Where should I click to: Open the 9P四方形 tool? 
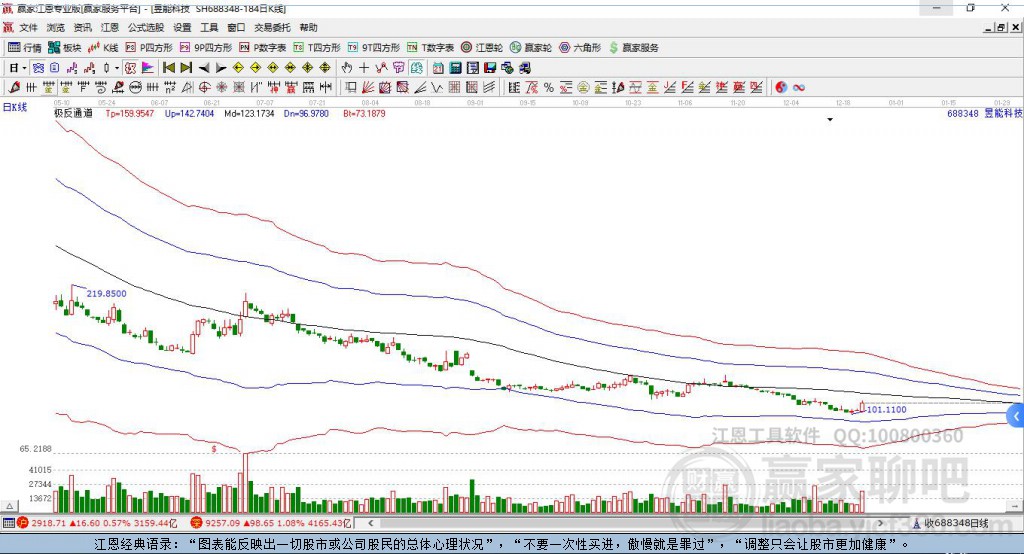point(206,48)
